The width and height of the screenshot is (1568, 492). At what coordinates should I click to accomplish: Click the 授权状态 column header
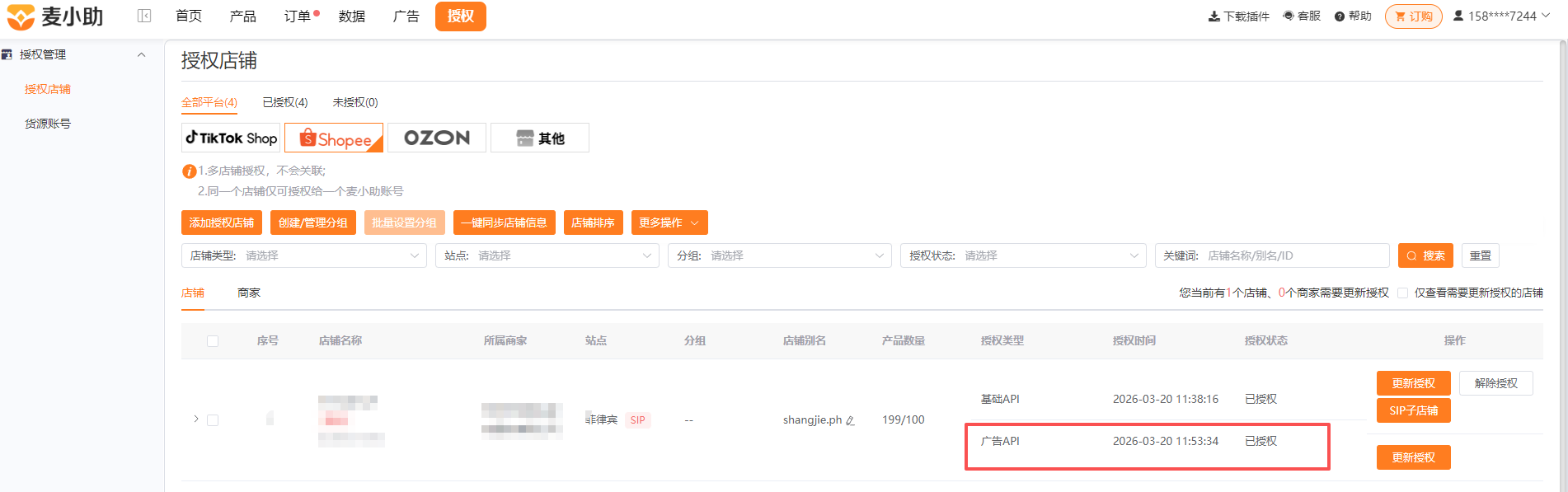[1266, 341]
